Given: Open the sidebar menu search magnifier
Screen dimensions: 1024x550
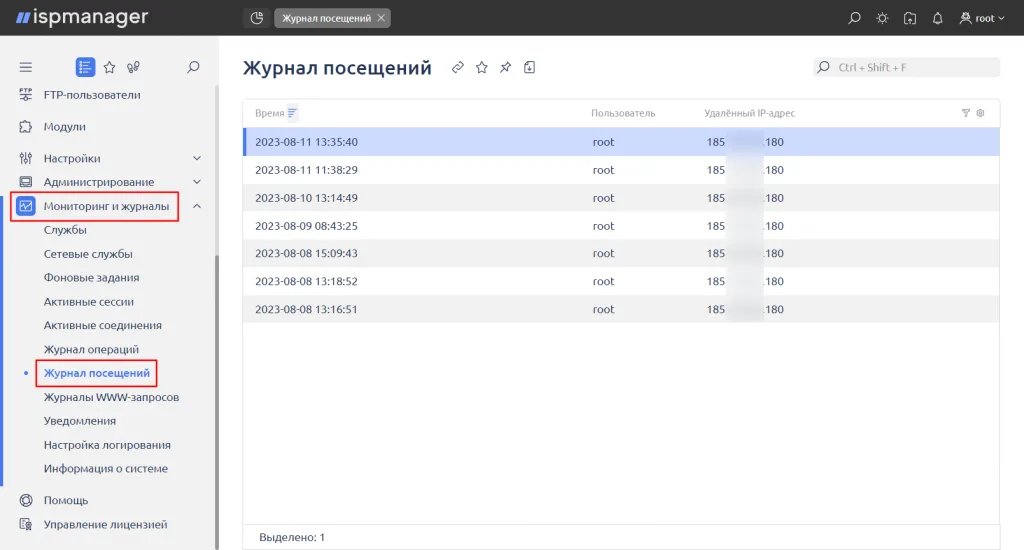Looking at the screenshot, I should (x=193, y=67).
